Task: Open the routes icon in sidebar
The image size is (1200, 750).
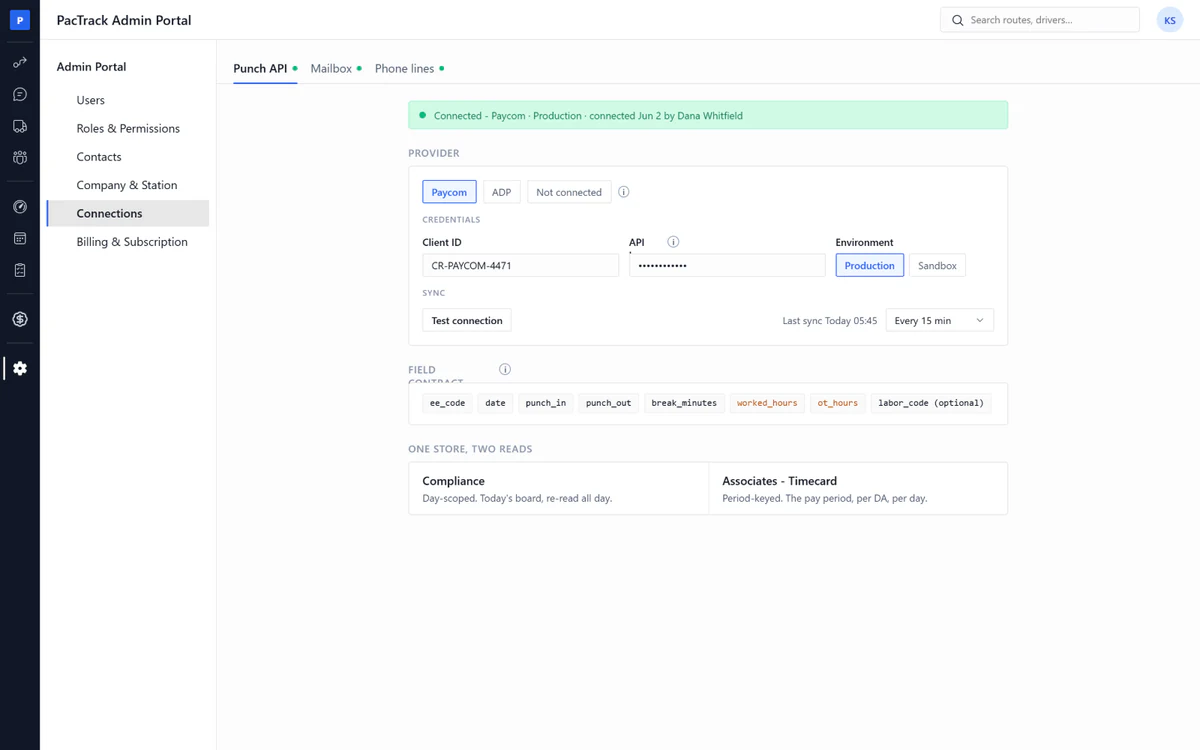Action: (20, 63)
